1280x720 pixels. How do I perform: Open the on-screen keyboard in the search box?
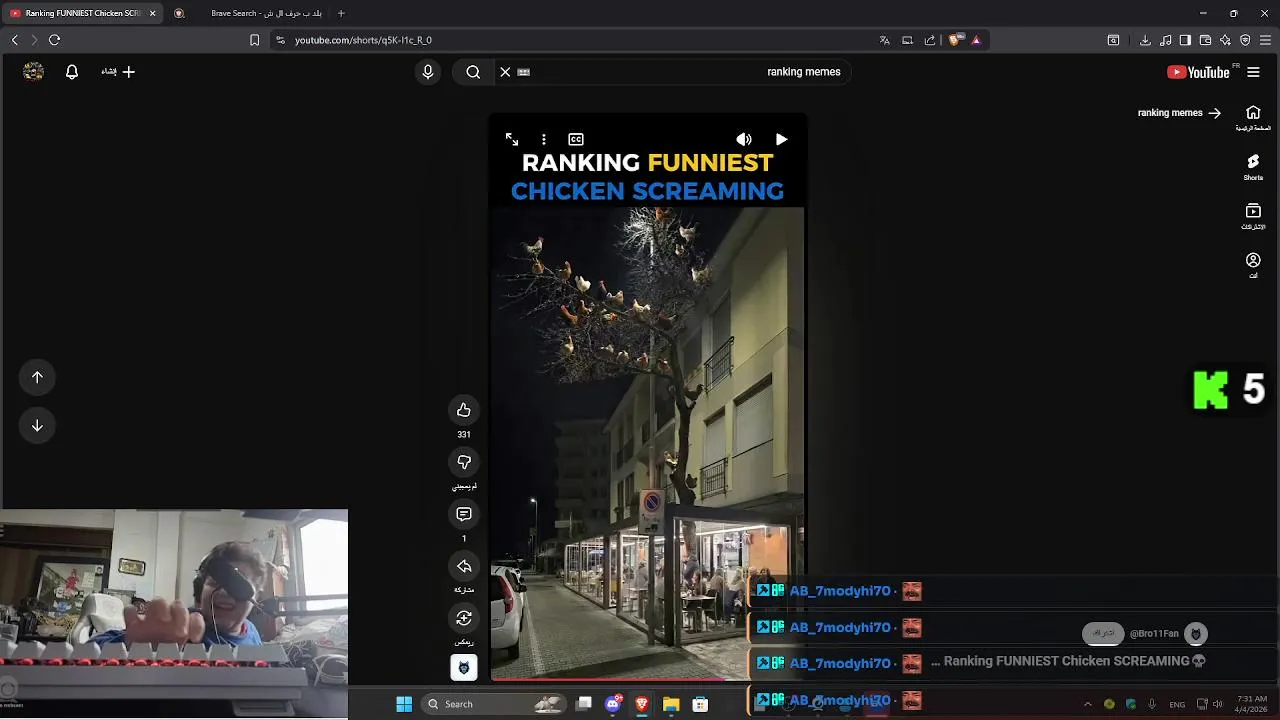[523, 72]
